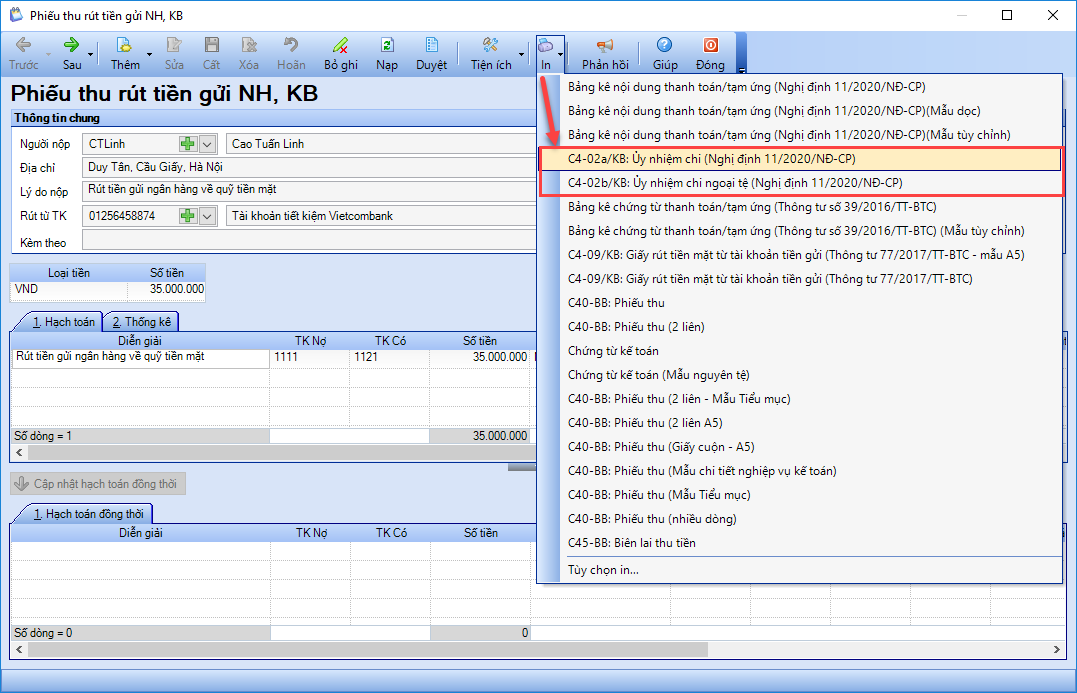Switch to 2. Thống kê tab

[141, 321]
